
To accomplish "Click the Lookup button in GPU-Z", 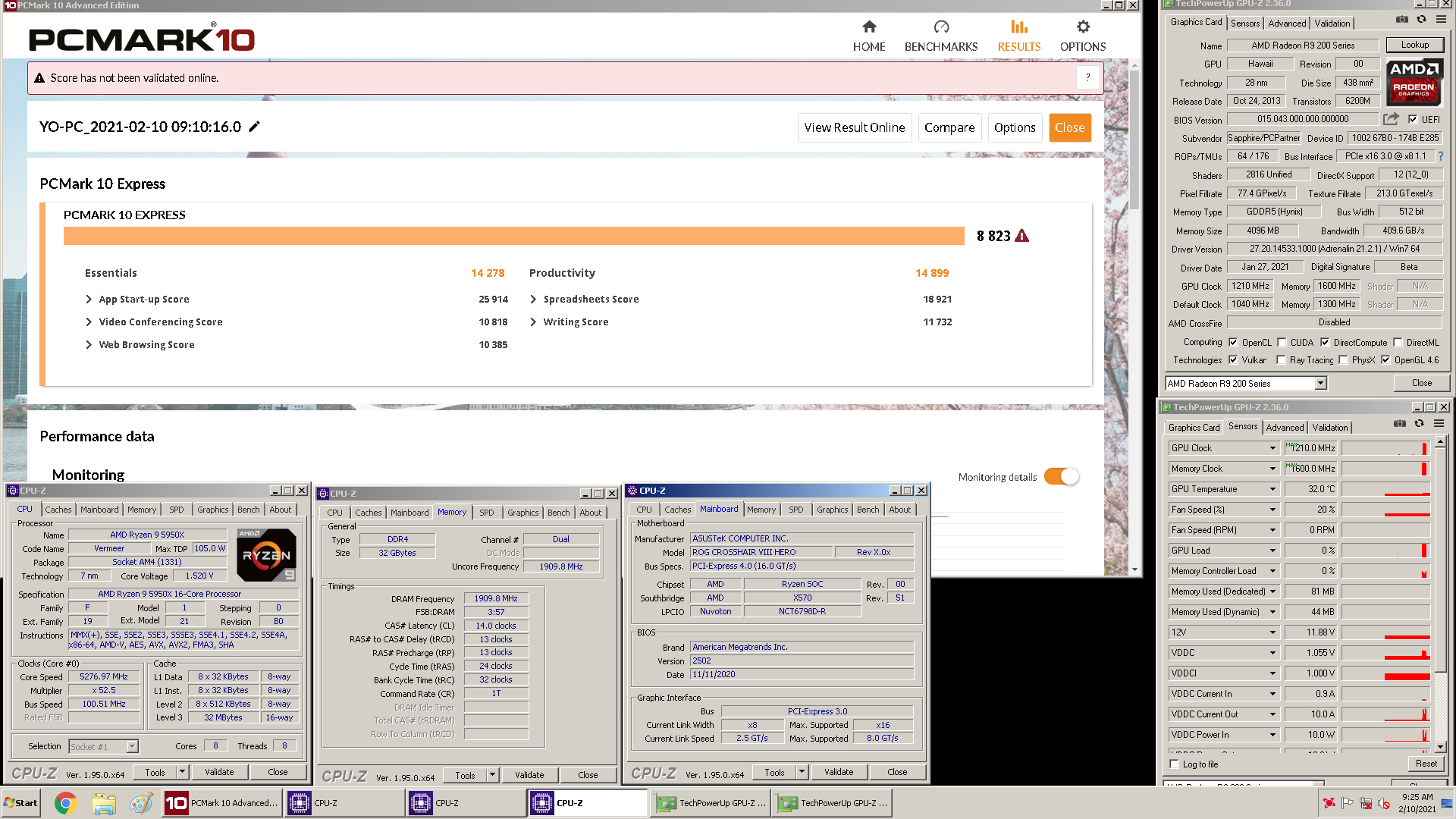I will [1415, 45].
